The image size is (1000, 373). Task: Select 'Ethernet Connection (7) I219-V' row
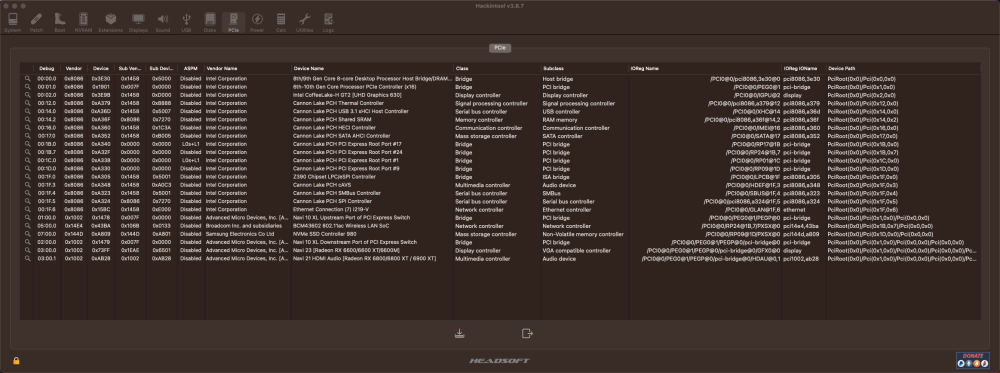500,209
